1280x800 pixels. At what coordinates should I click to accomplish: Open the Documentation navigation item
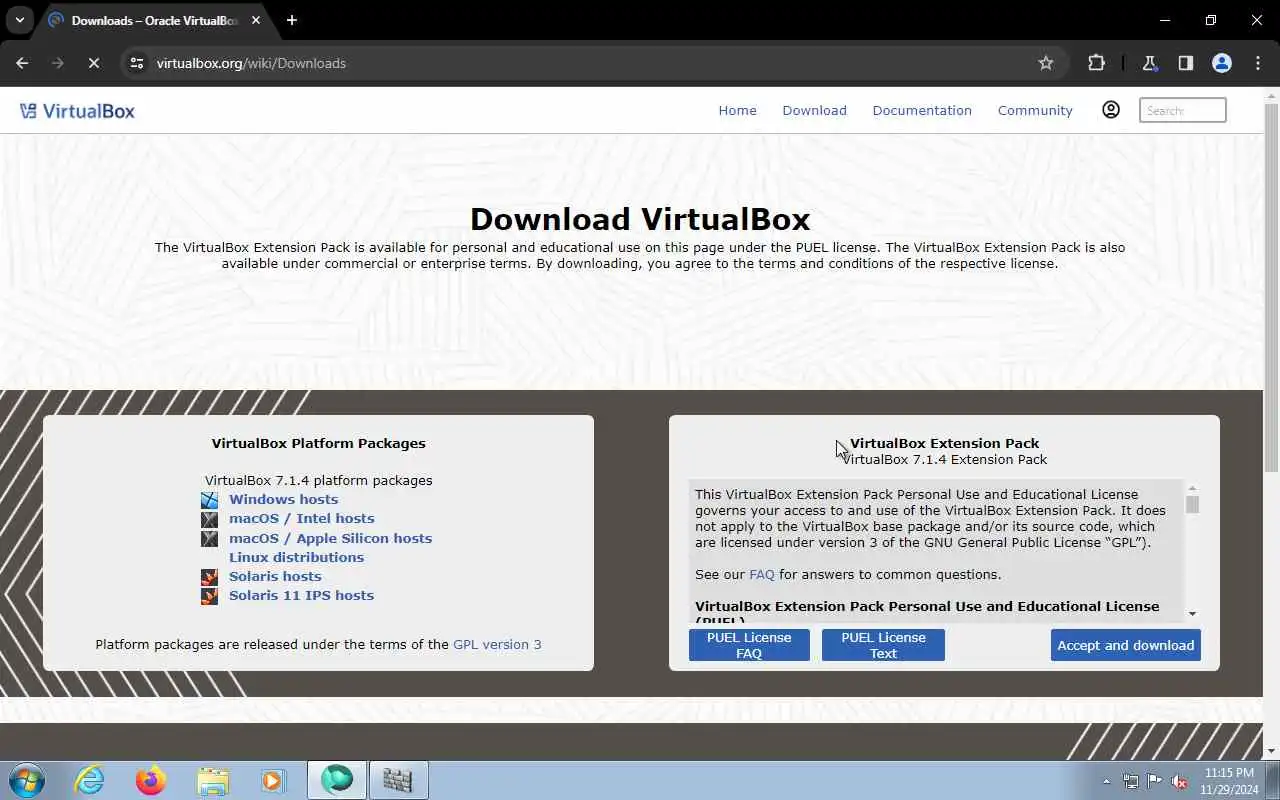coord(922,111)
